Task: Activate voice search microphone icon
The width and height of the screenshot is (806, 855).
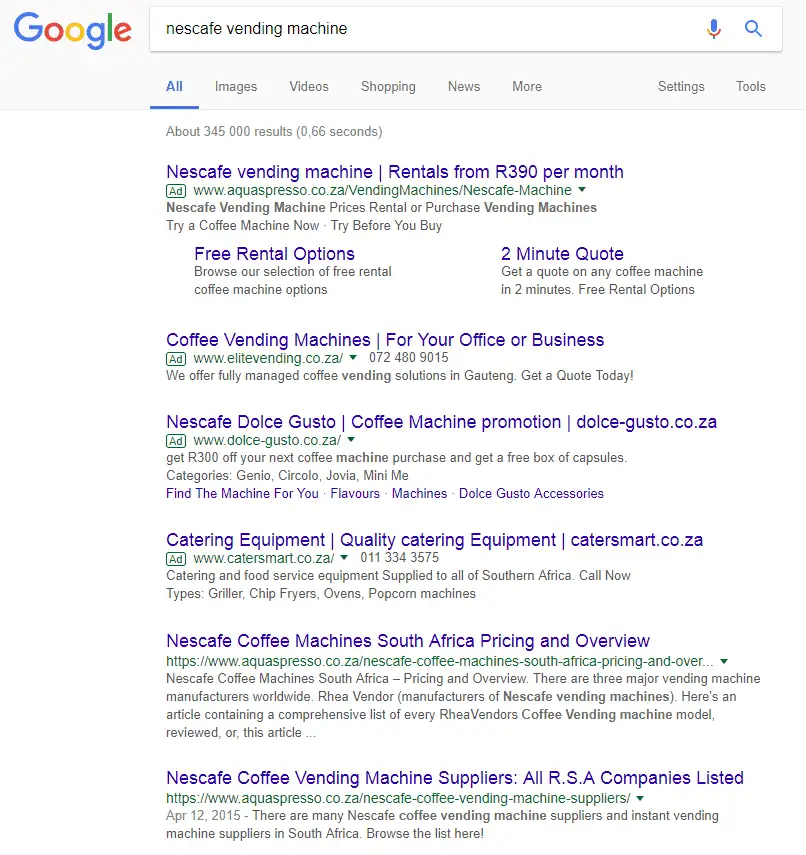Action: tap(714, 28)
